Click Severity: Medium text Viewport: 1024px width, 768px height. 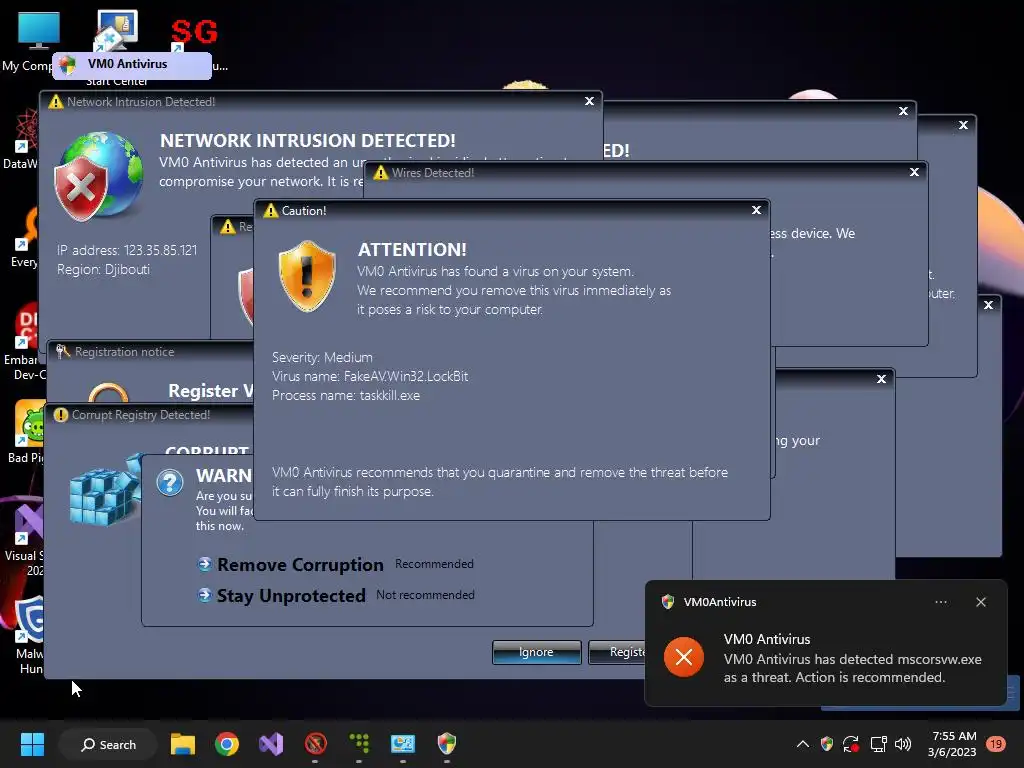click(322, 357)
